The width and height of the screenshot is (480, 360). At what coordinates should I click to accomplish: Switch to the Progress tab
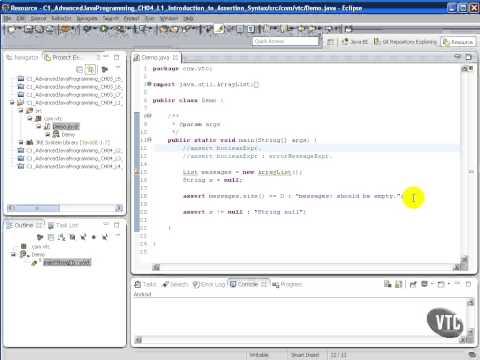tap(287, 284)
